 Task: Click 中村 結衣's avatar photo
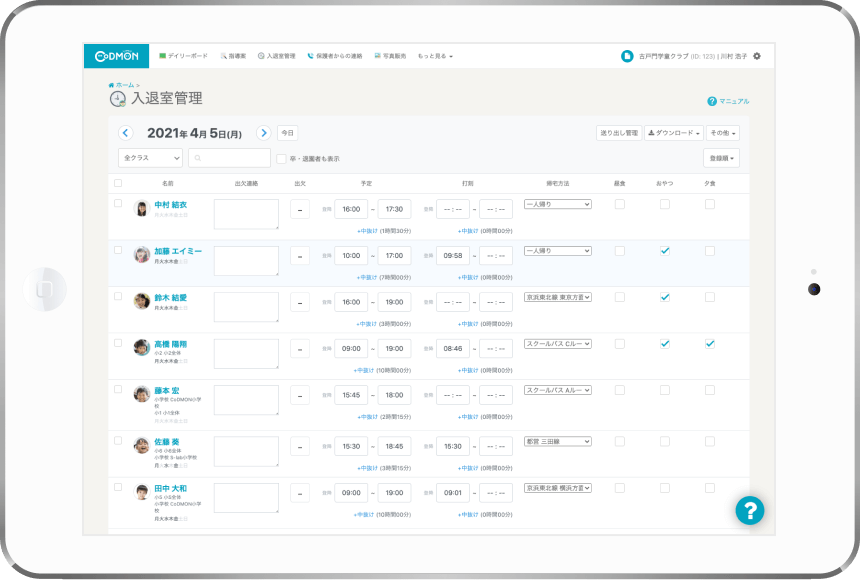(142, 208)
